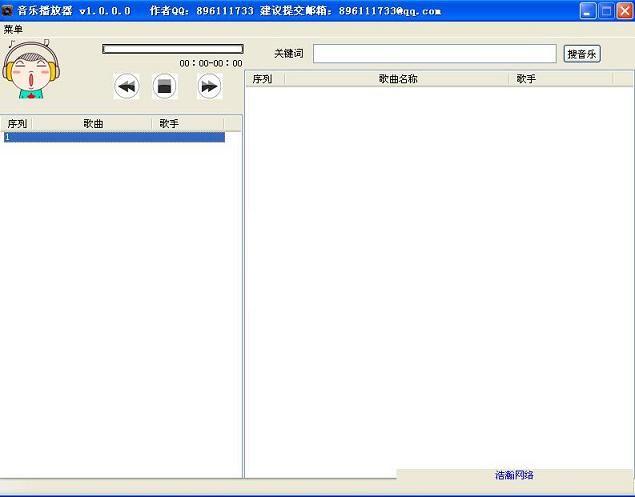Click 序列 header in search results
Image resolution: width=635 pixels, height=497 pixels.
pos(263,79)
